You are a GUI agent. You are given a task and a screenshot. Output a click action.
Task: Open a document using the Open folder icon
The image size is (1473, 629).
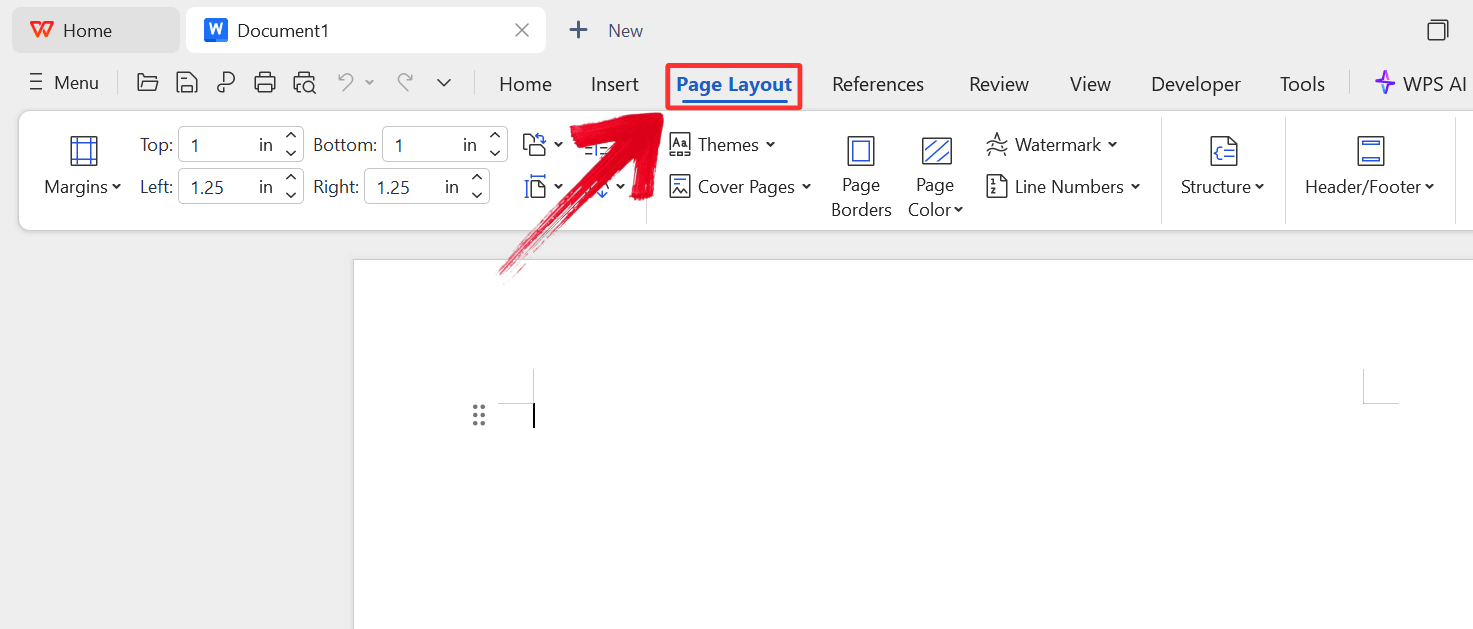[147, 82]
